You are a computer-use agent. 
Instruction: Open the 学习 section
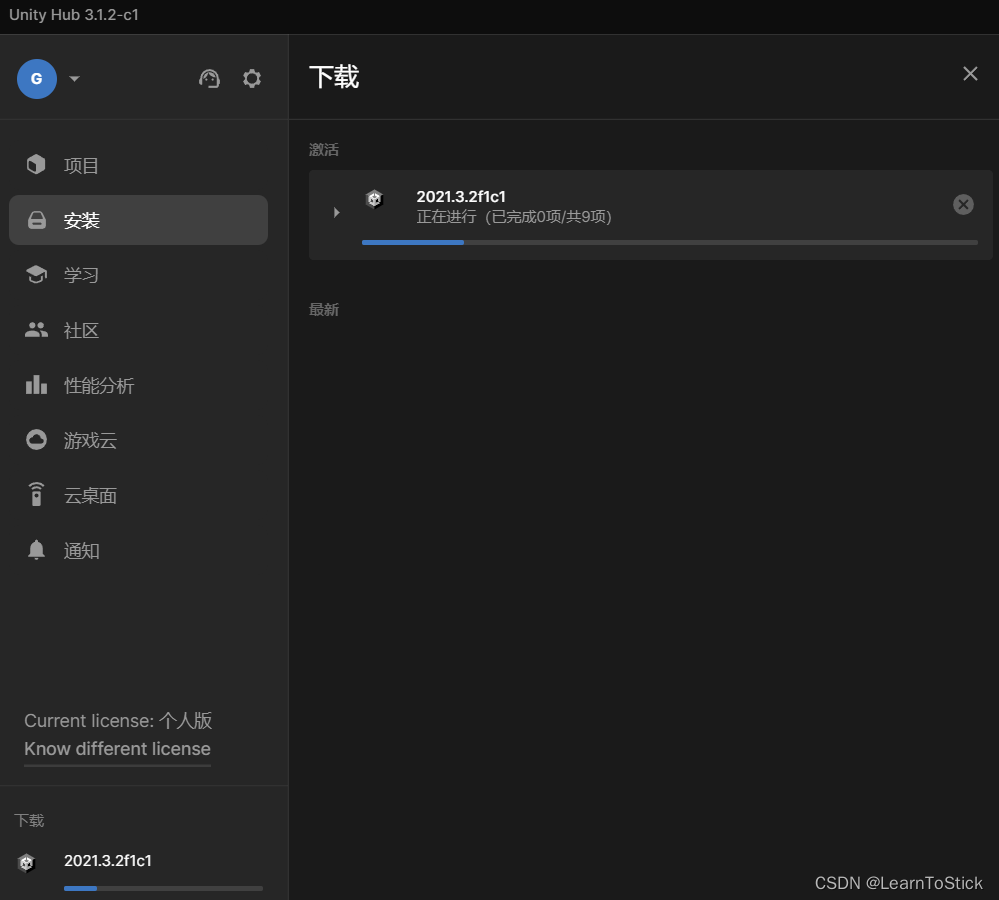(x=138, y=275)
